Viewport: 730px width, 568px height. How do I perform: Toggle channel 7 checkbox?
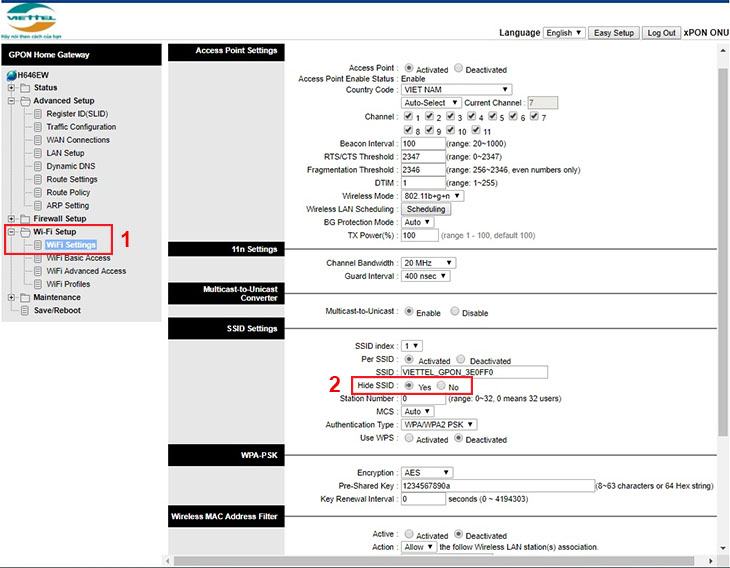534,115
